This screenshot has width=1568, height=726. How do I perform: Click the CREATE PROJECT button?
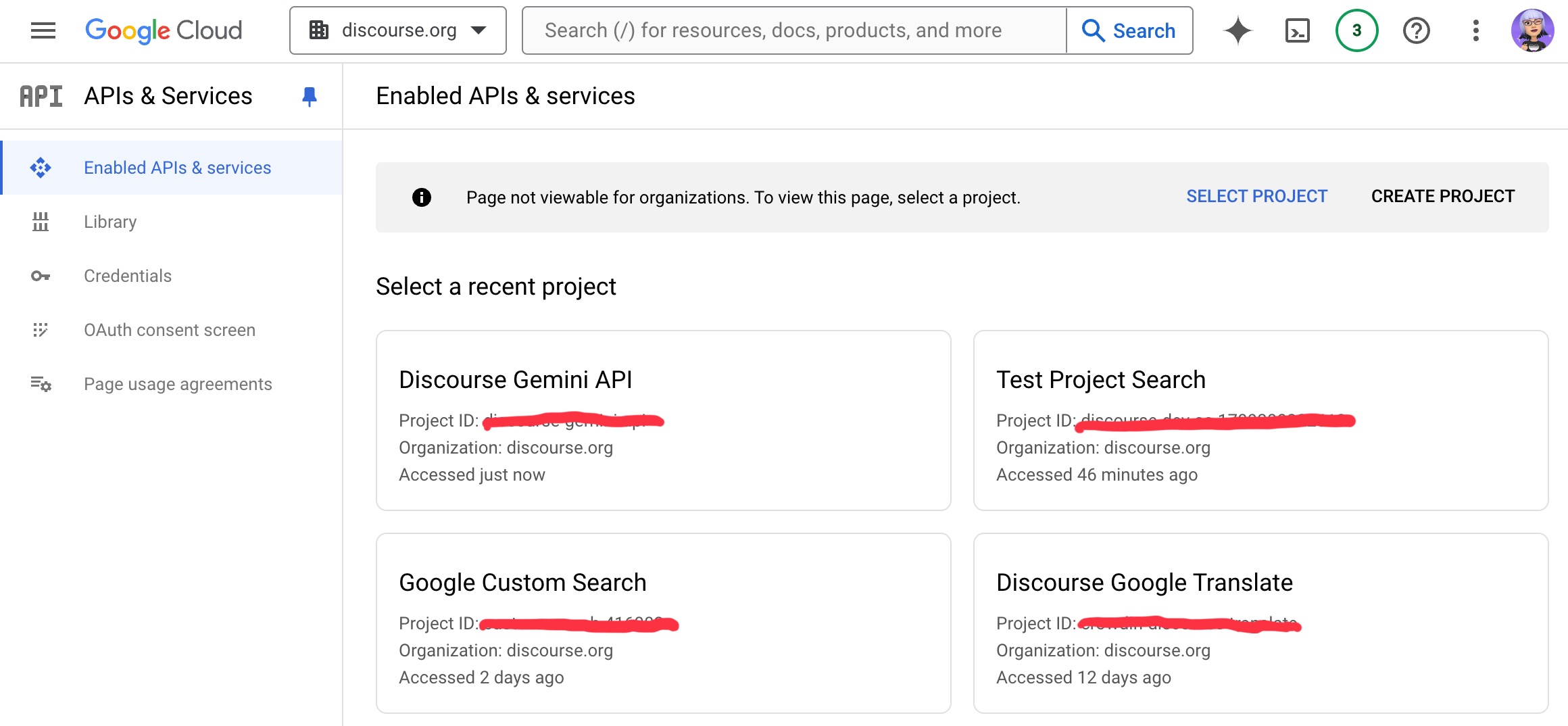[1443, 197]
